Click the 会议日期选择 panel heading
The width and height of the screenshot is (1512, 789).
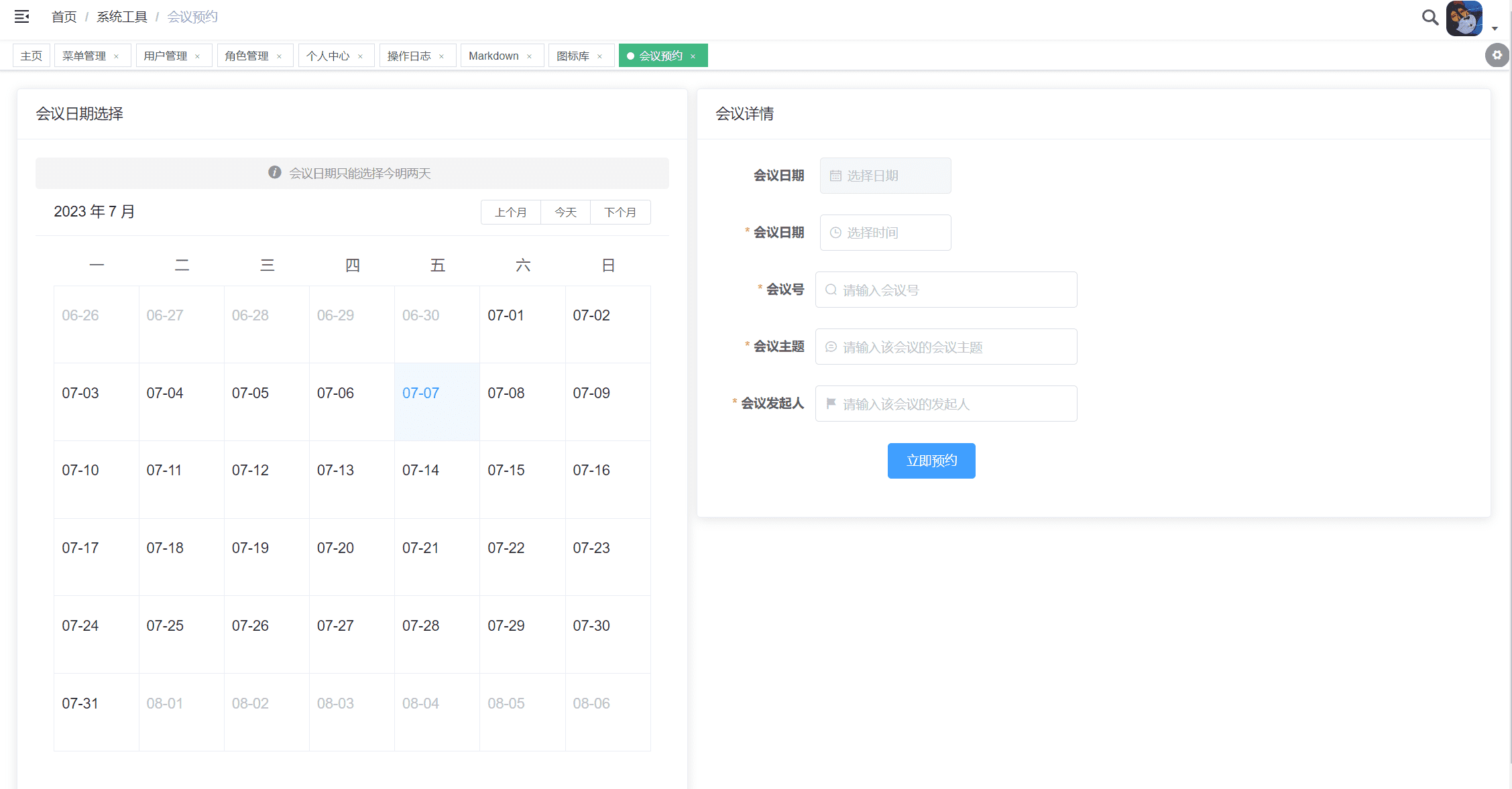click(x=79, y=114)
